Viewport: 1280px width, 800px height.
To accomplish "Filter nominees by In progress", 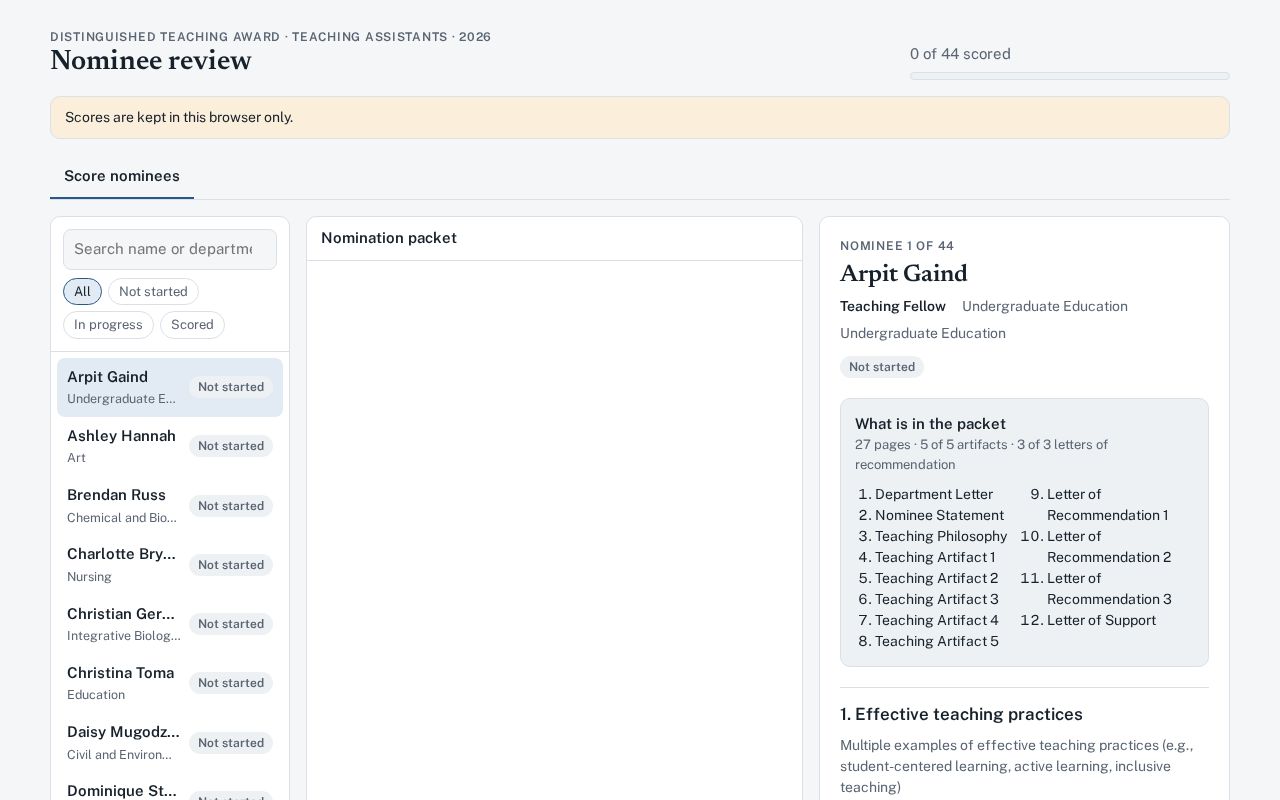I will pyautogui.click(x=108, y=325).
